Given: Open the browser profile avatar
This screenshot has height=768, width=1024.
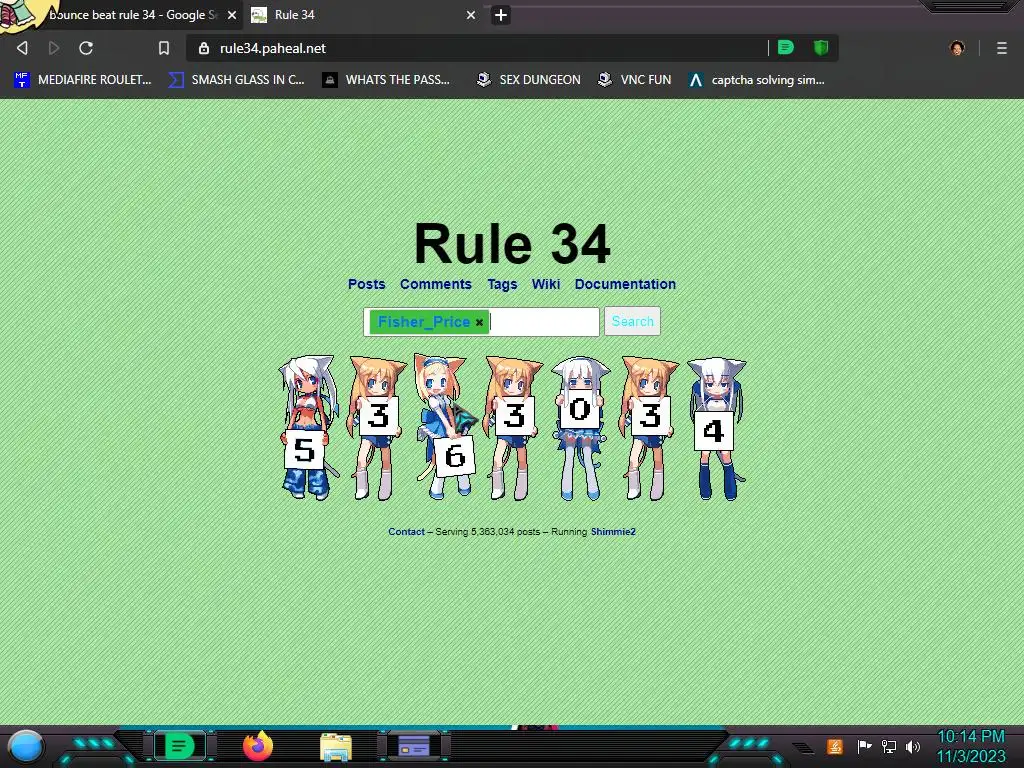Looking at the screenshot, I should click(x=957, y=48).
